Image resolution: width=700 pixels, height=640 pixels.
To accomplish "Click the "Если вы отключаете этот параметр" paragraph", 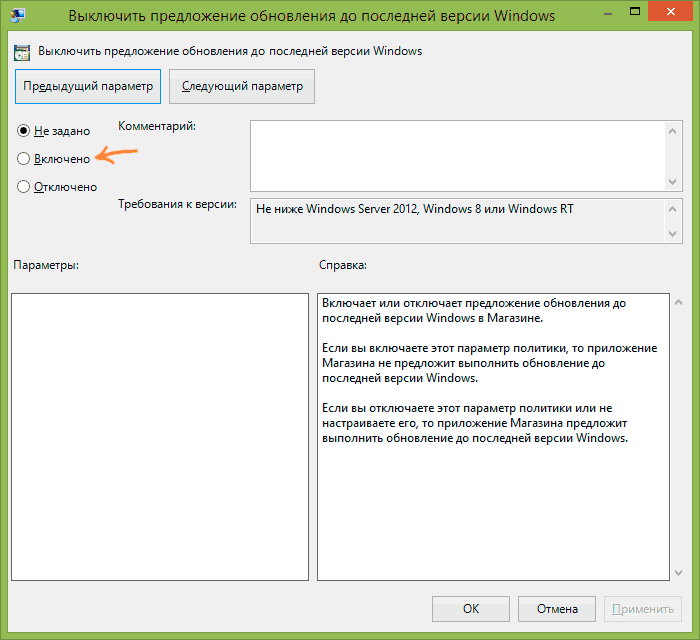I will tap(475, 423).
